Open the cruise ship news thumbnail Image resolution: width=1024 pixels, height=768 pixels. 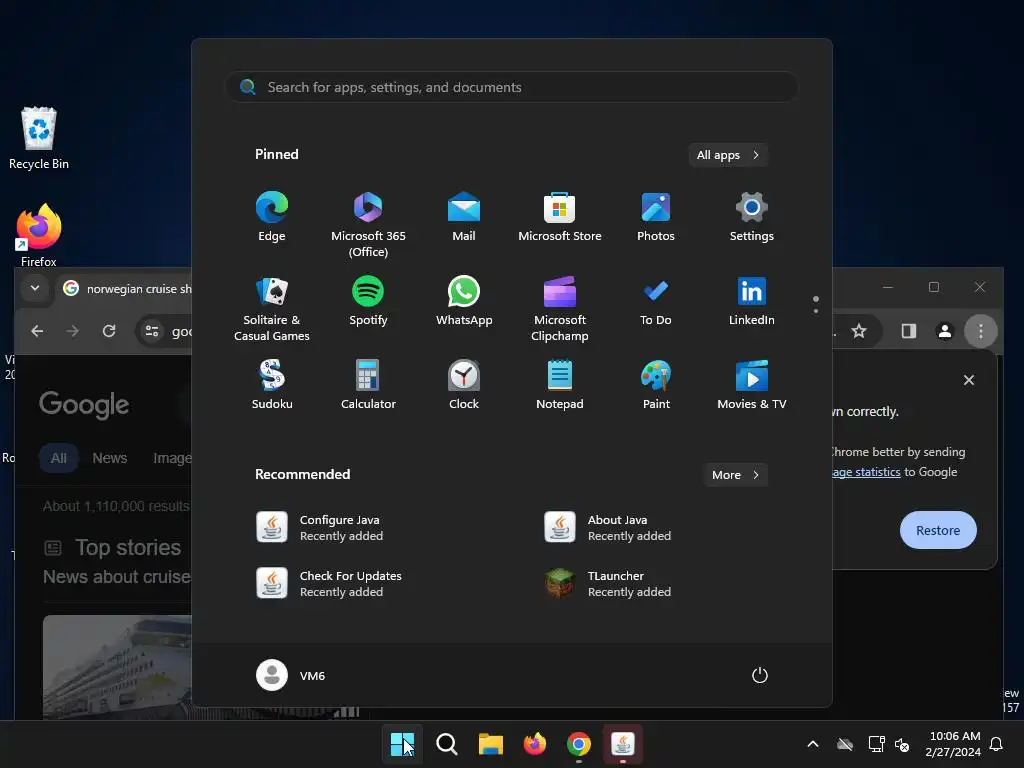point(118,667)
